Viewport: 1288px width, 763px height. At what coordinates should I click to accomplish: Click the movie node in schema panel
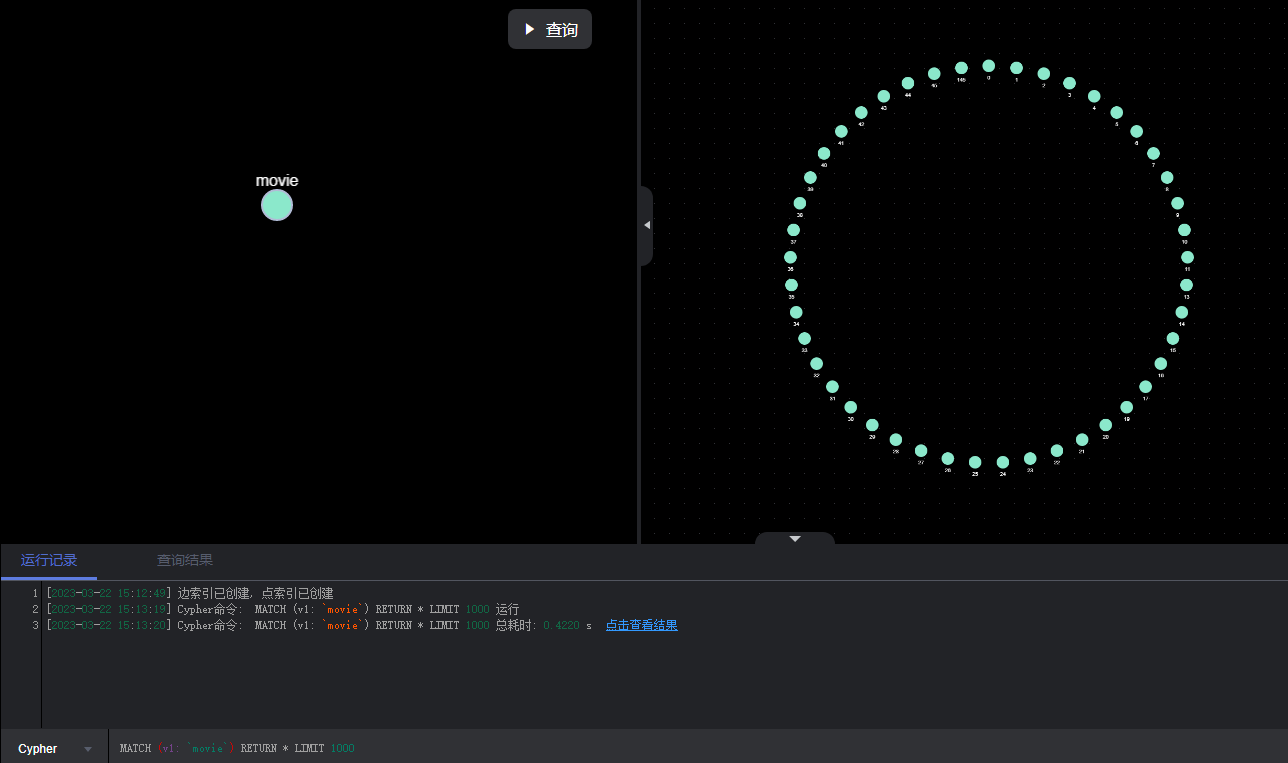tap(277, 205)
